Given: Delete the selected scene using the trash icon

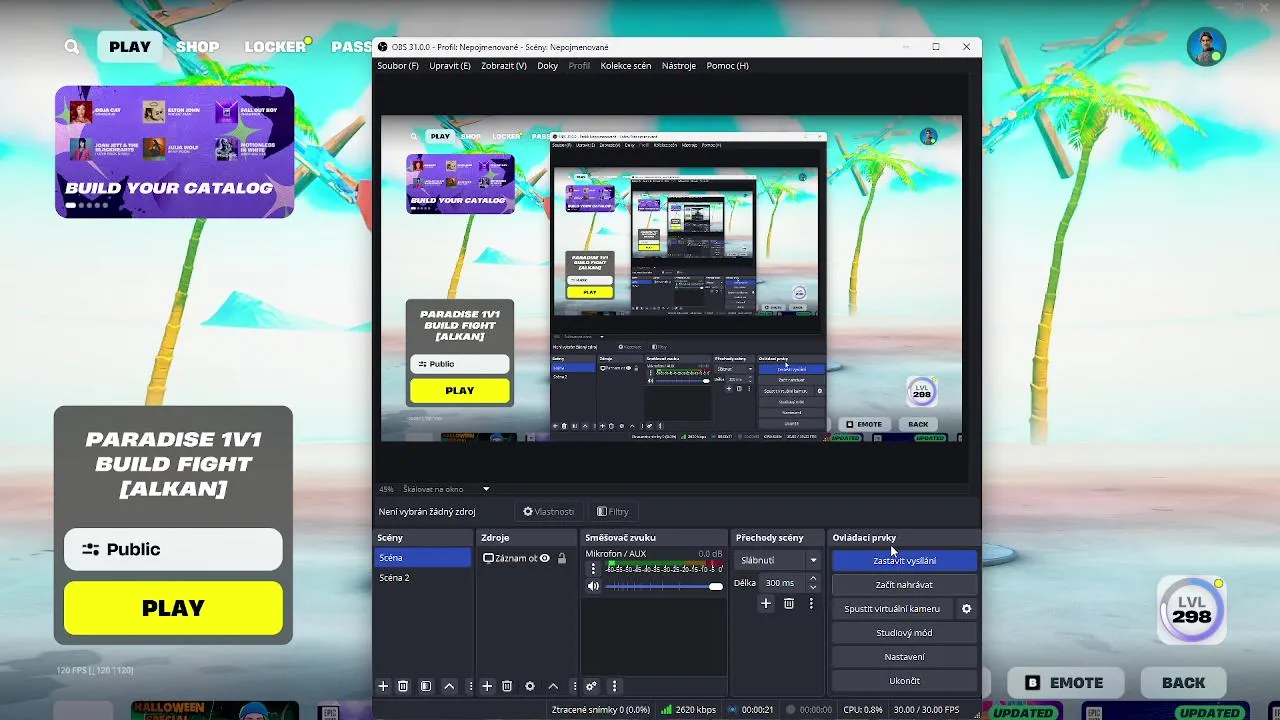Looking at the screenshot, I should click(403, 686).
